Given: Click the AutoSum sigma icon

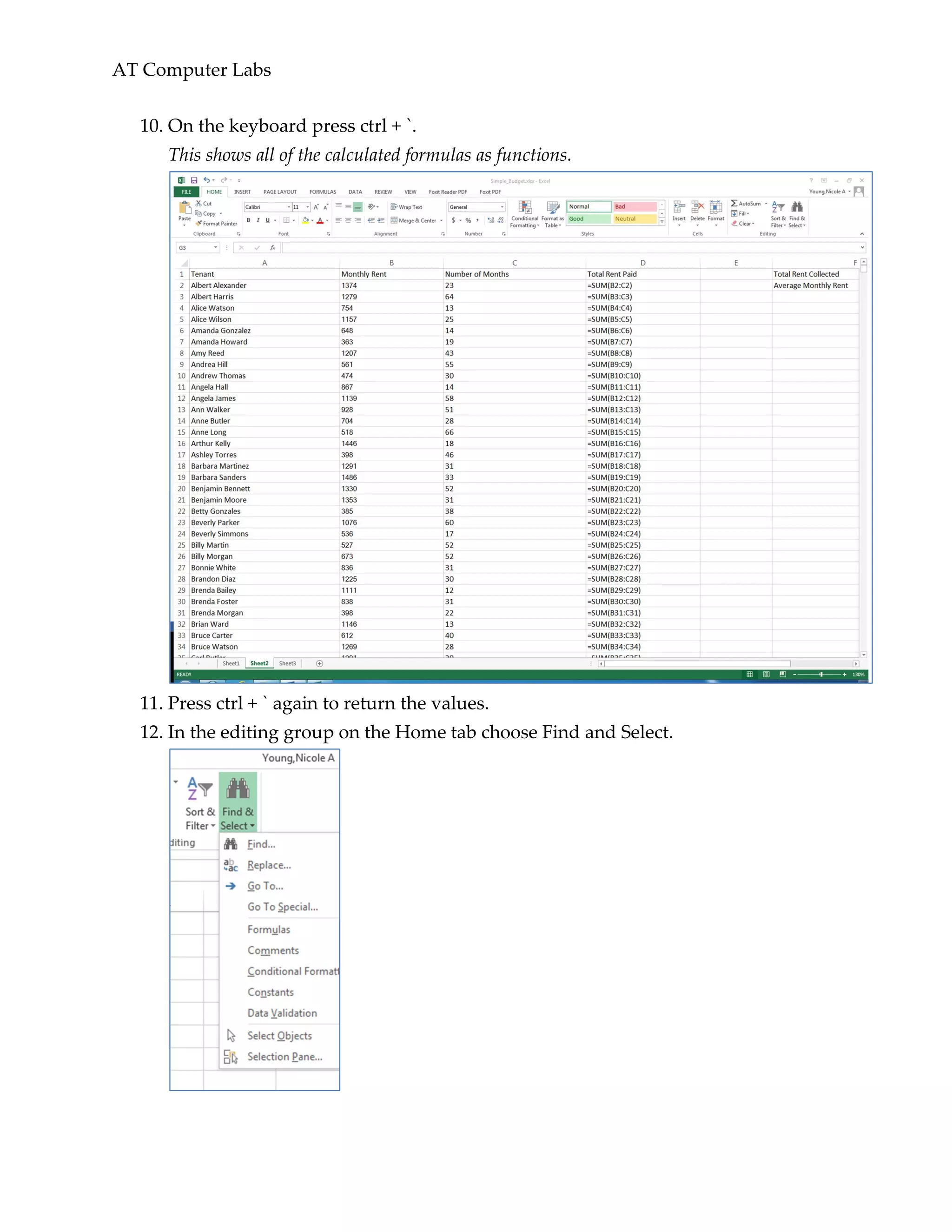Looking at the screenshot, I should point(734,204).
